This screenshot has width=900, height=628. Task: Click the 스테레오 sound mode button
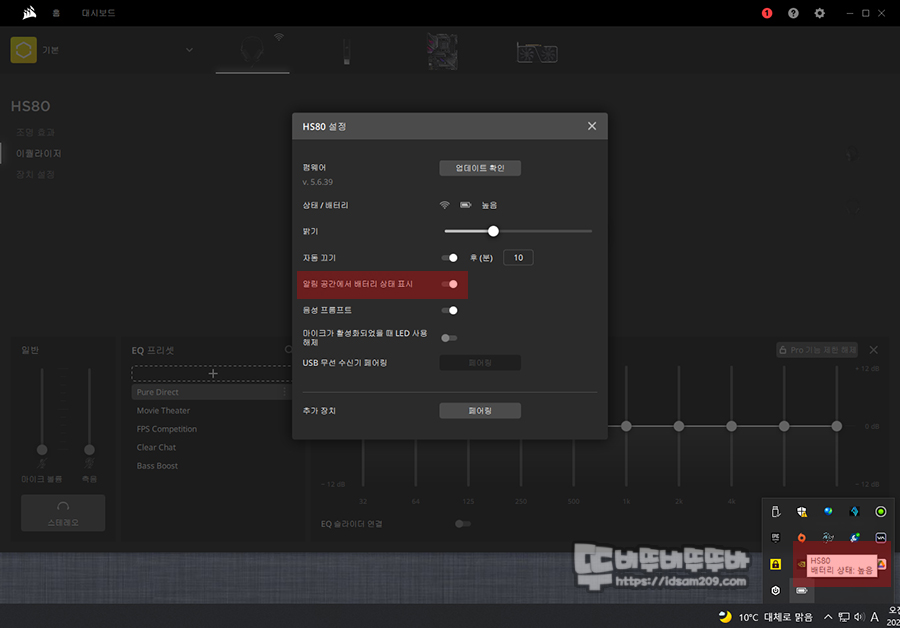63,513
